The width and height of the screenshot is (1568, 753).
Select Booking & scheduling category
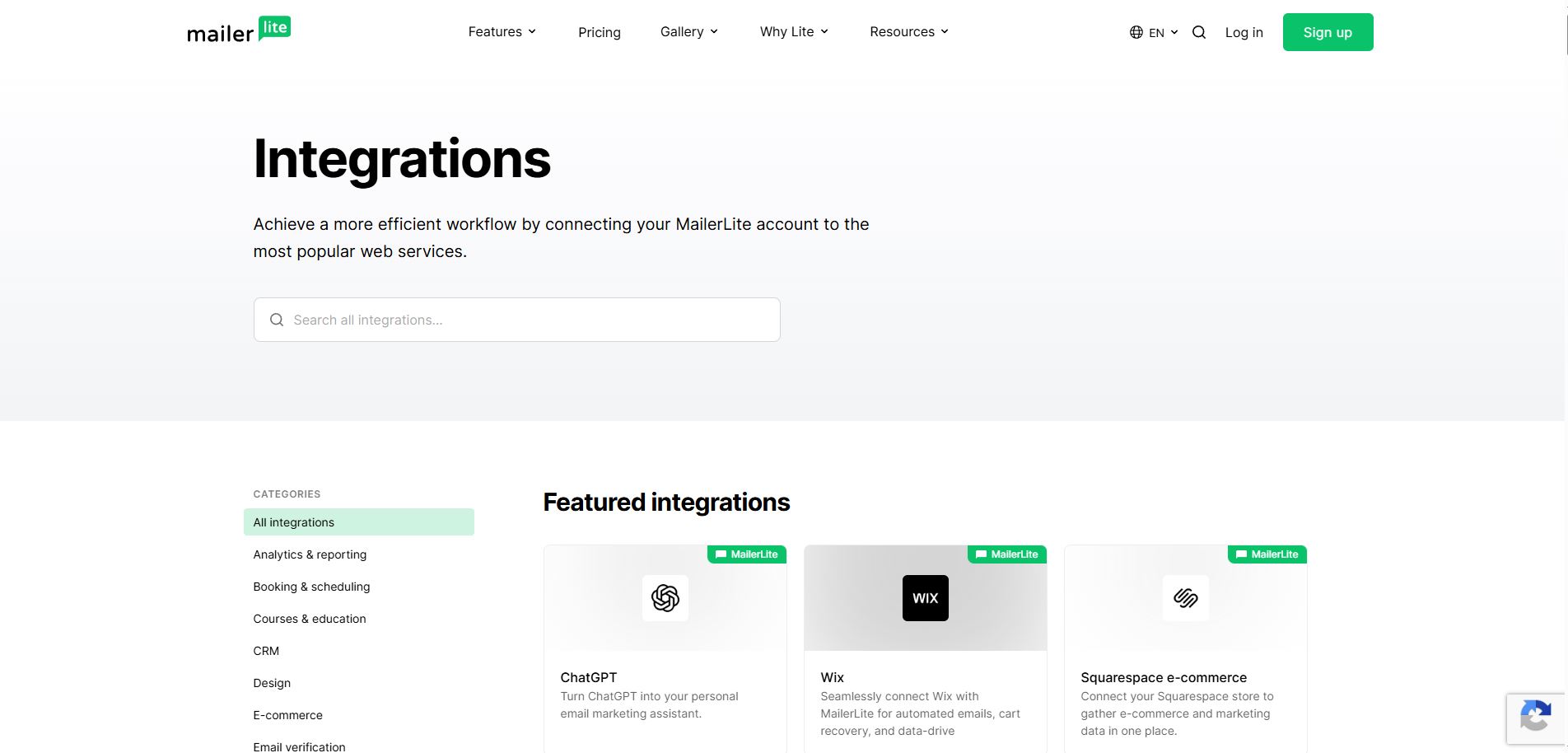click(x=311, y=587)
